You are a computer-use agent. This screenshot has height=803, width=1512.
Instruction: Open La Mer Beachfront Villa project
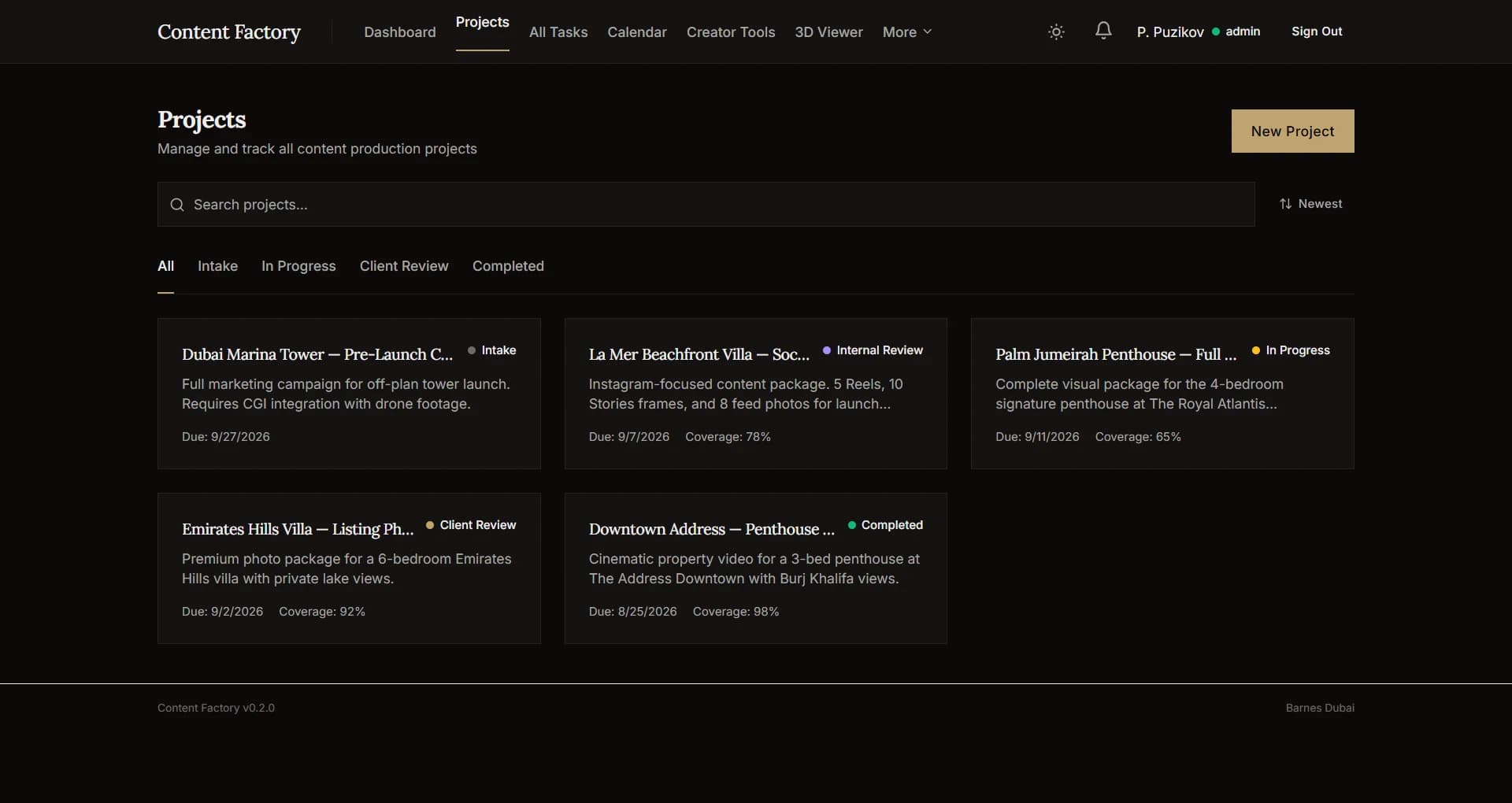(756, 394)
